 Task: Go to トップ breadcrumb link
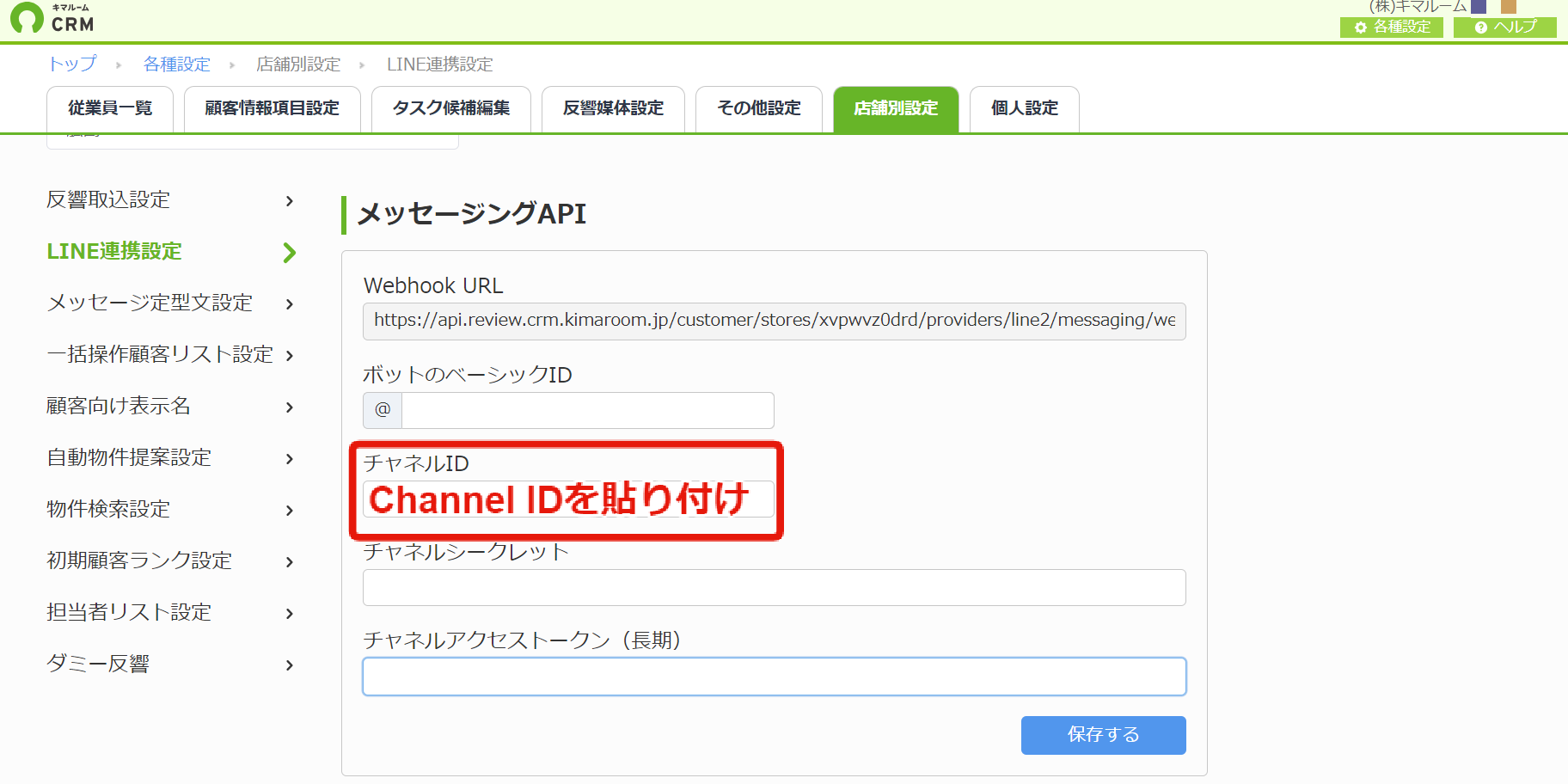click(x=72, y=64)
